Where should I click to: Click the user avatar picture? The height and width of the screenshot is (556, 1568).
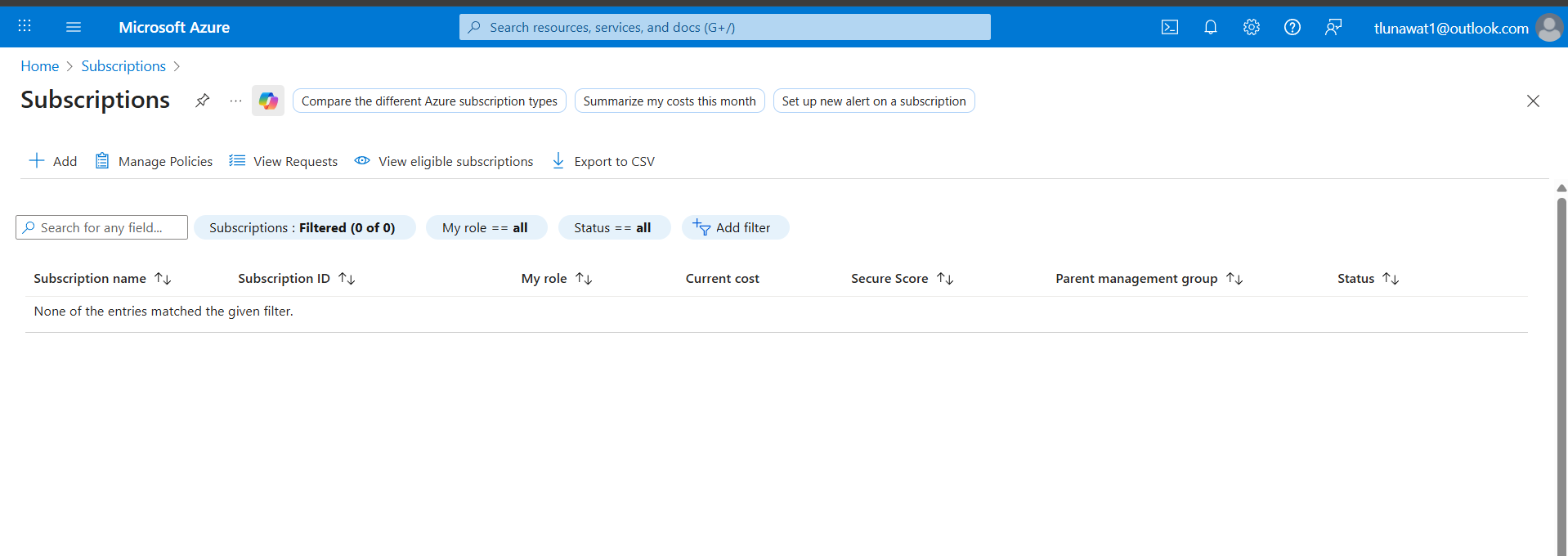(1549, 27)
